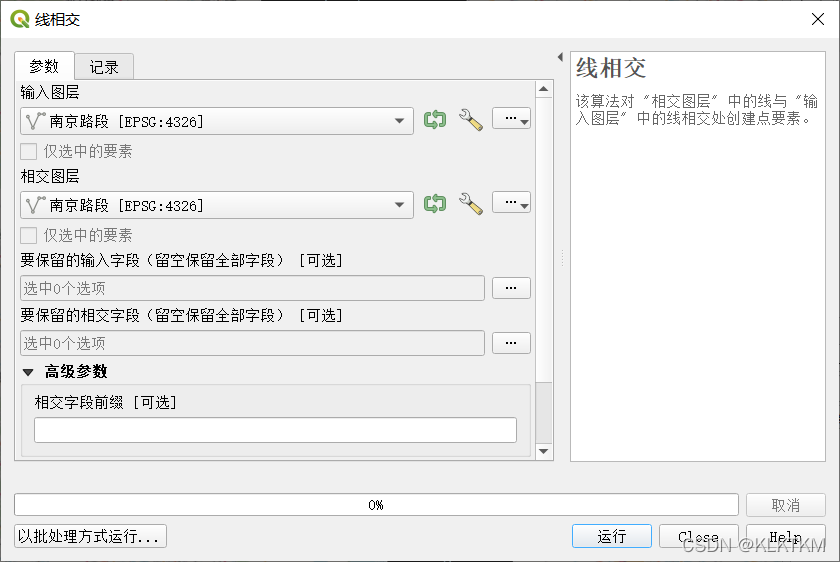Click the 线相交 help heading
The width and height of the screenshot is (840, 562).
pos(611,69)
